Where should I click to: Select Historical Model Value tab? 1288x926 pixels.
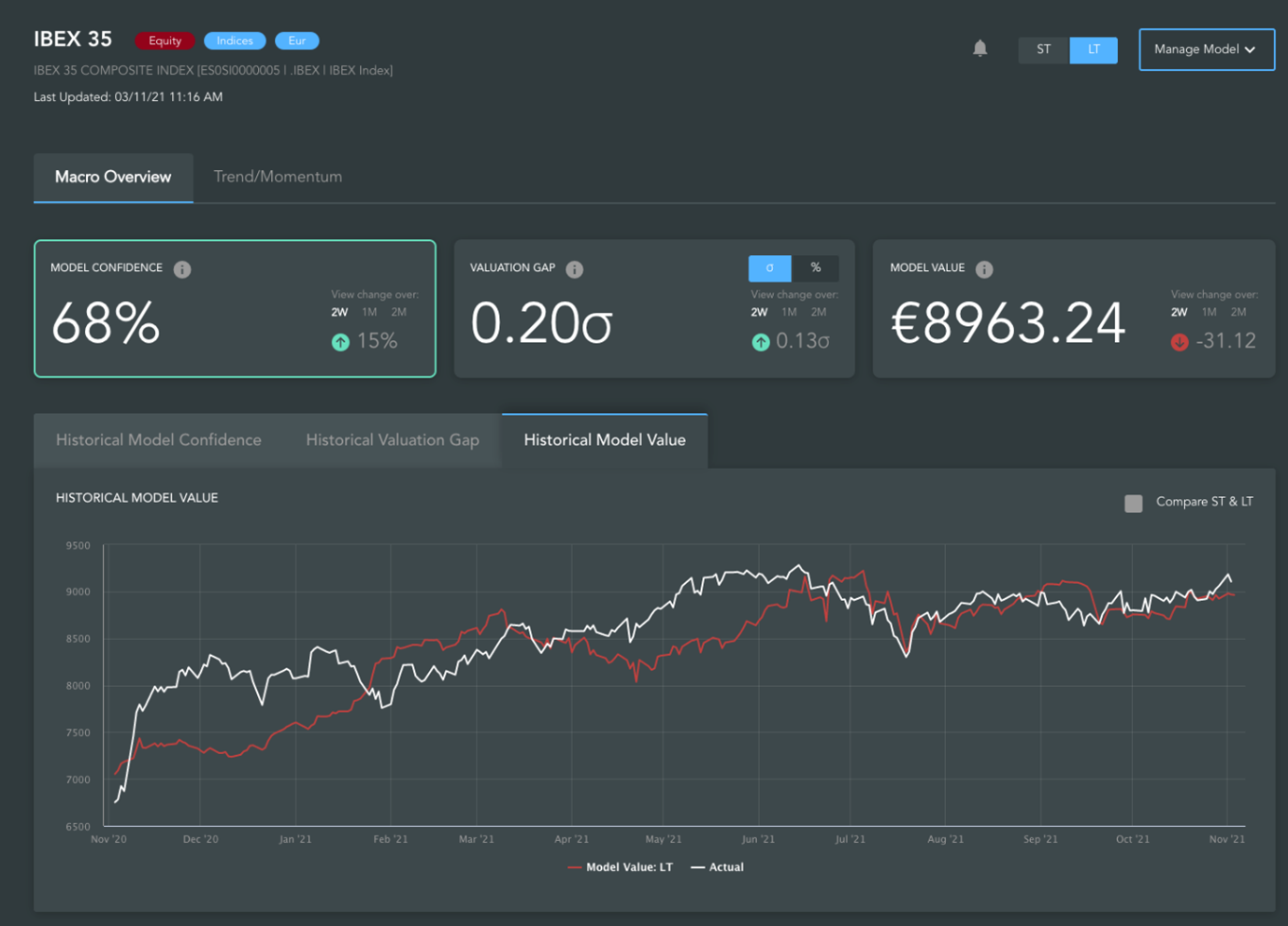(x=605, y=440)
